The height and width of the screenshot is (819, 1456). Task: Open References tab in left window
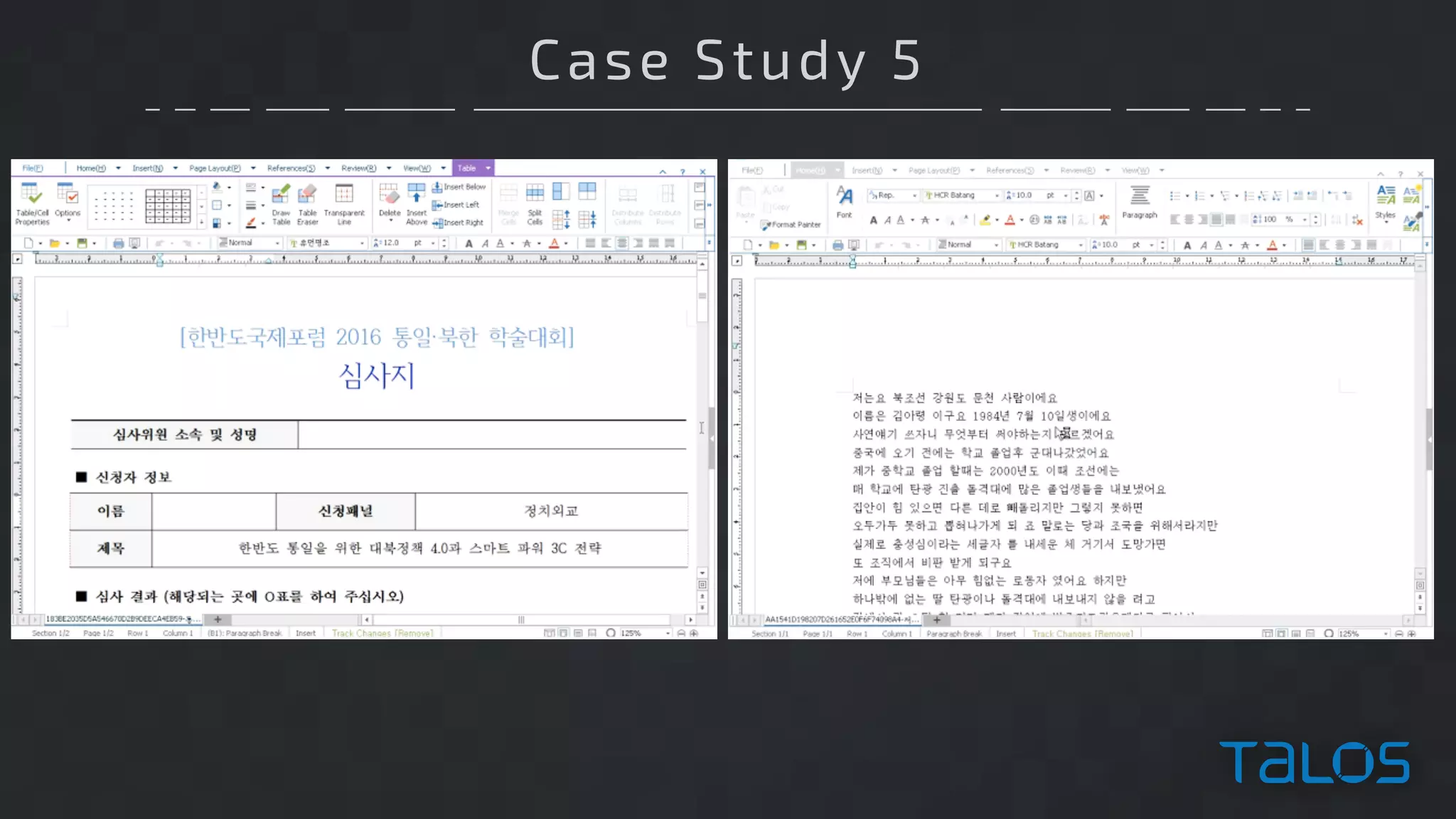[x=291, y=168]
